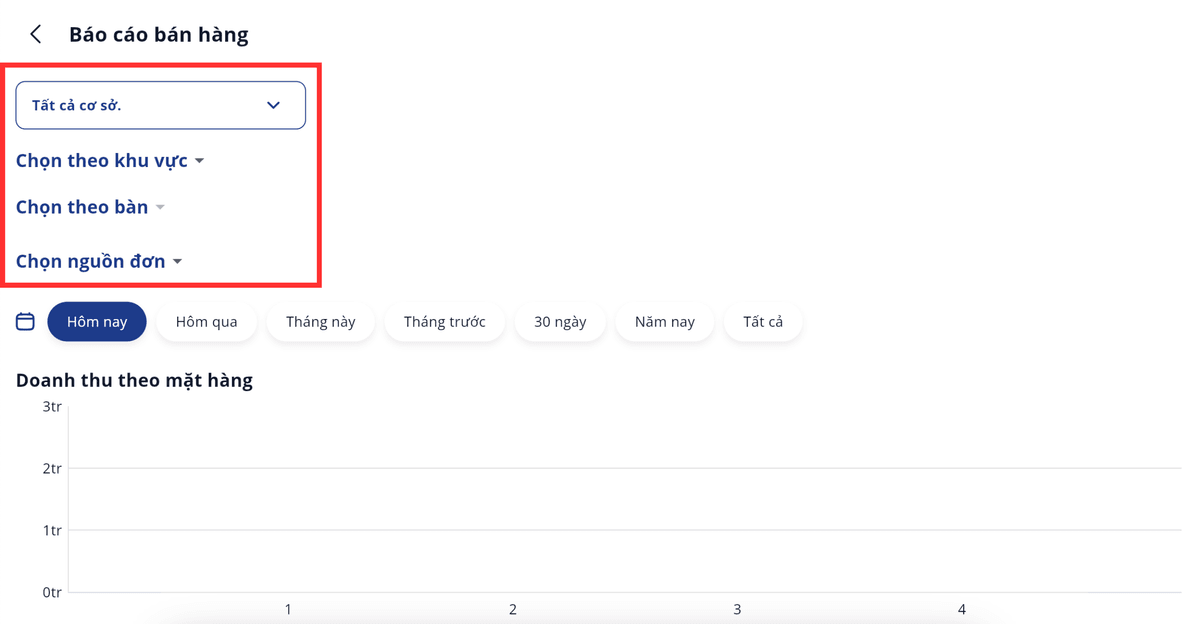The image size is (1200, 624).
Task: Open the Tất cả cơ sở dropdown
Action: [160, 105]
